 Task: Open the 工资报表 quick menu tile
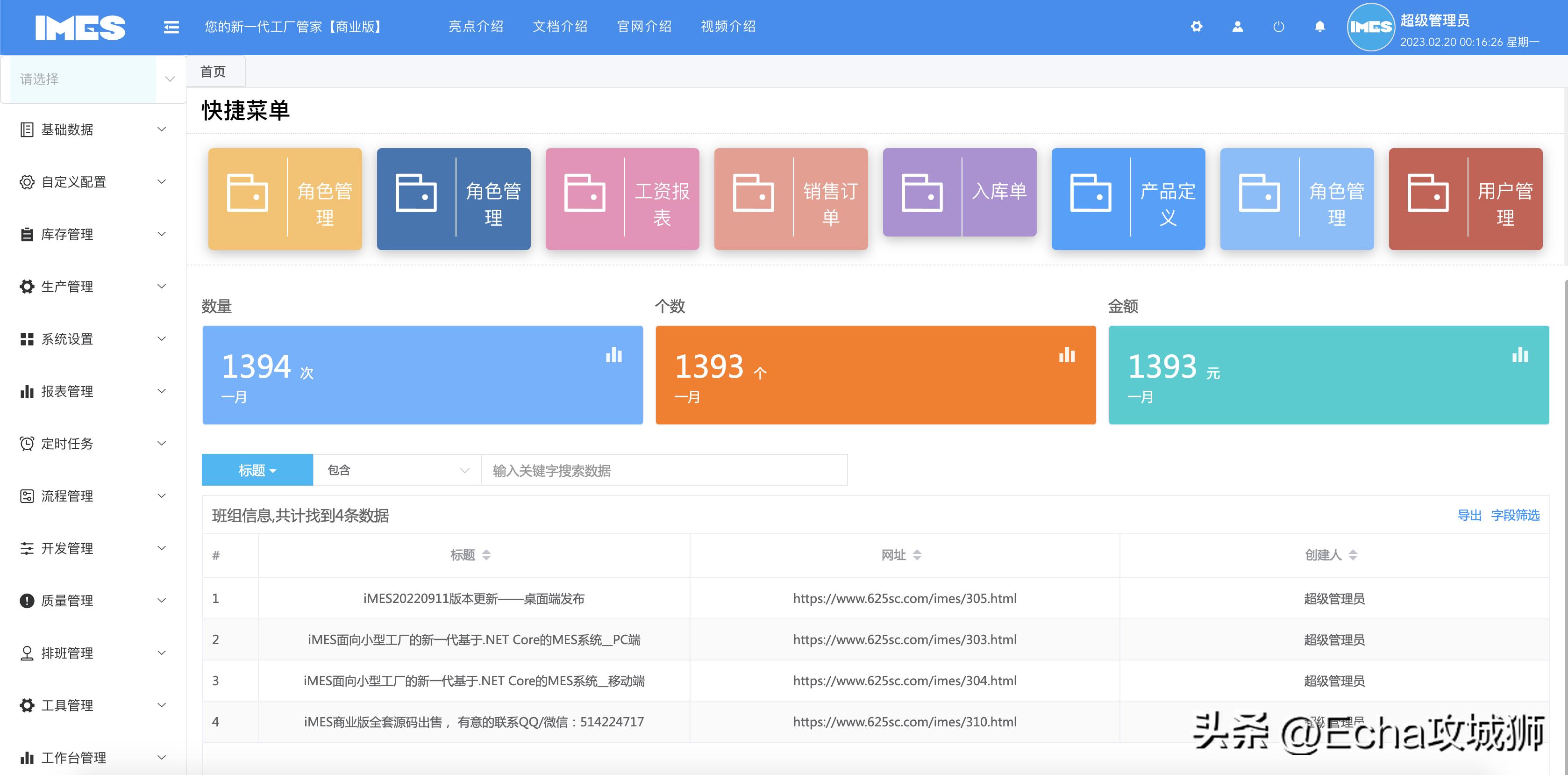coord(622,199)
